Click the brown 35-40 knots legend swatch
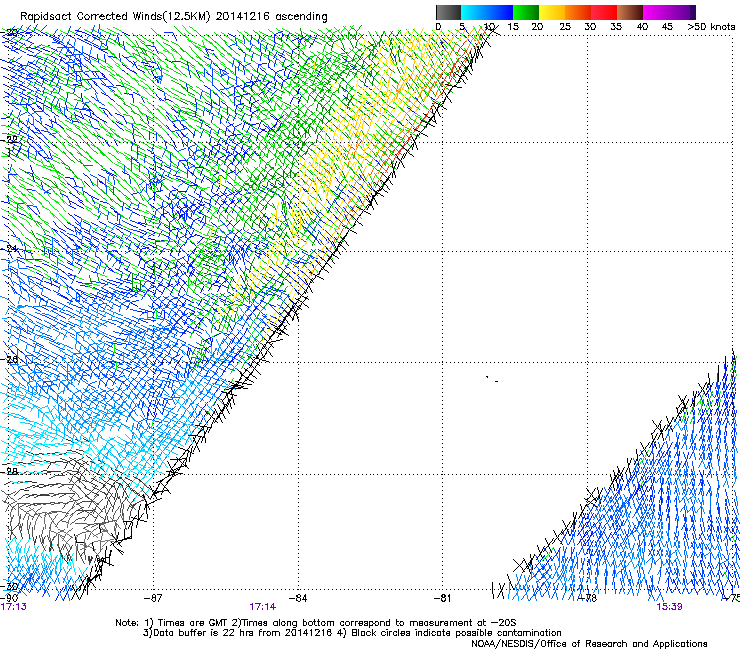This screenshot has width=740, height=650. pos(630,12)
